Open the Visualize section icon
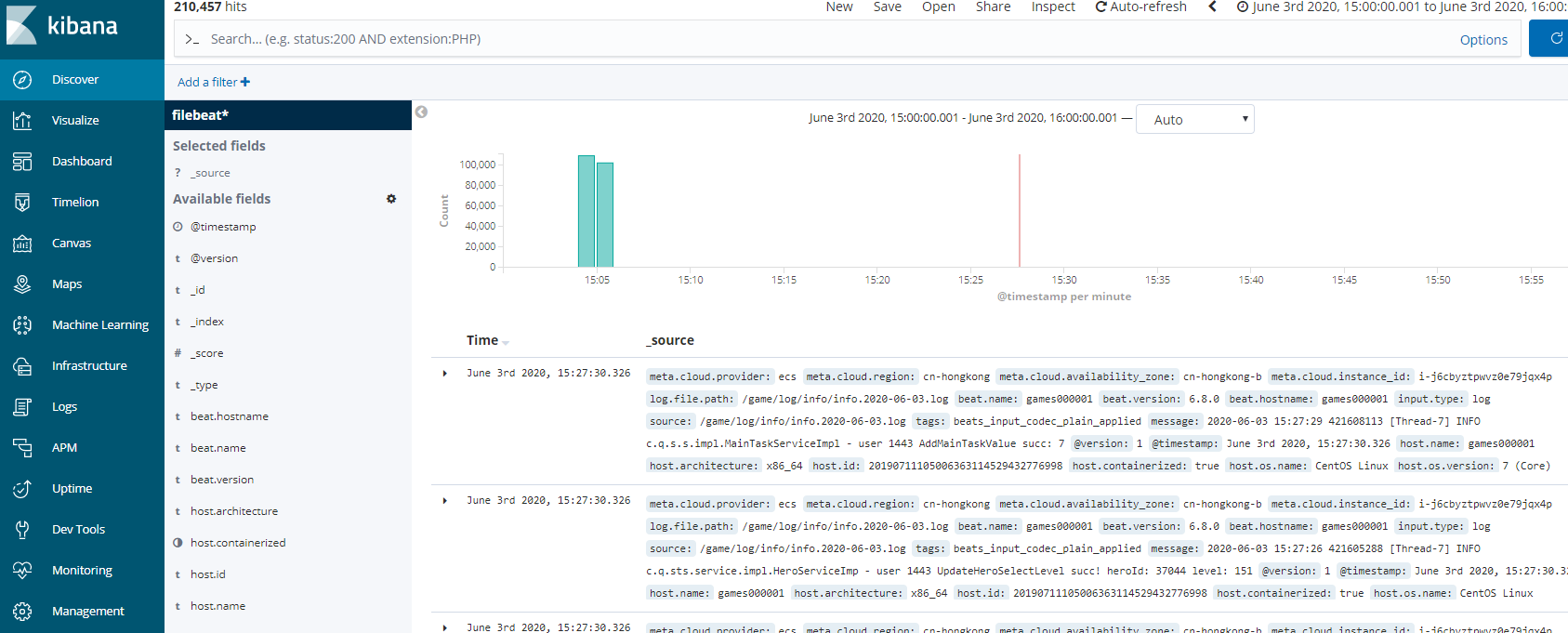Viewport: 1568px width, 633px height. (x=22, y=120)
